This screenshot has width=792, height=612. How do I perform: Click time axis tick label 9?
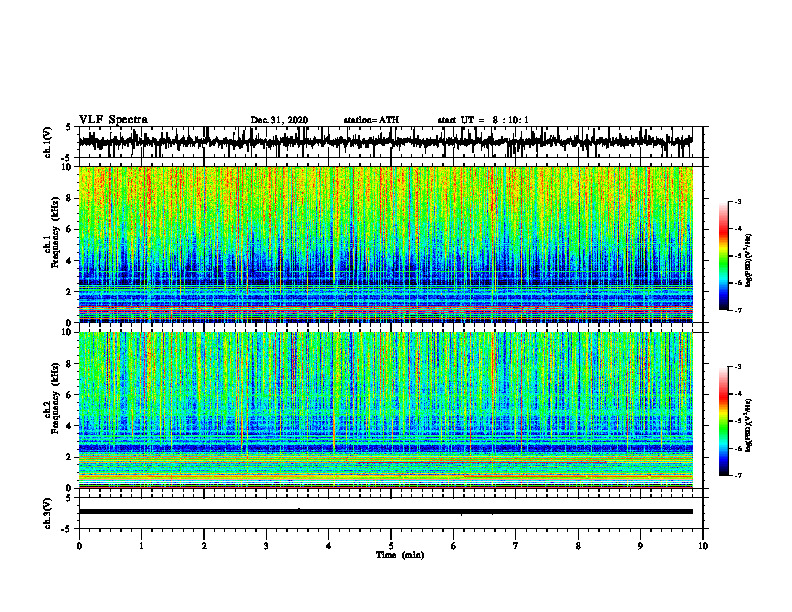coord(640,546)
